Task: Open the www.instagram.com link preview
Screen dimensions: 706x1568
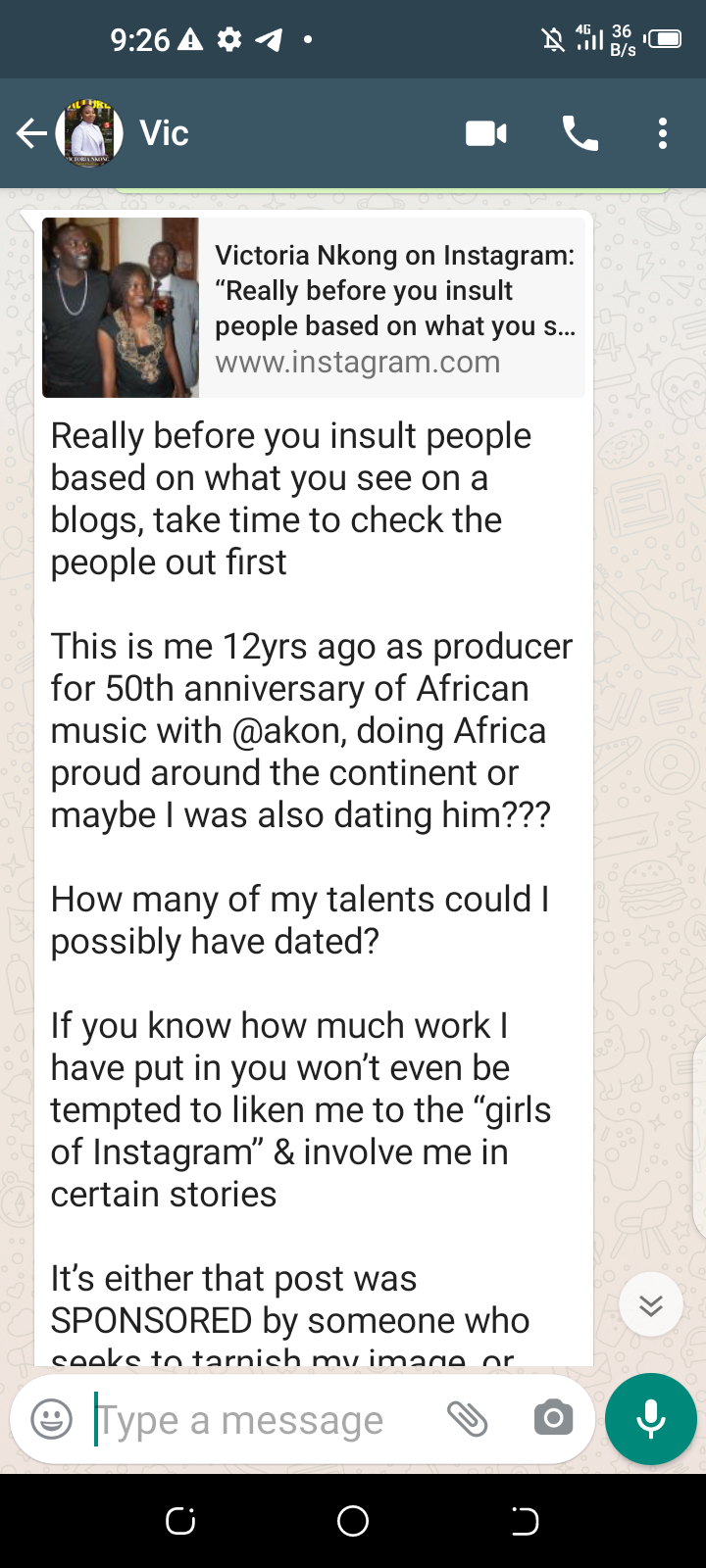Action: pyautogui.click(x=358, y=363)
